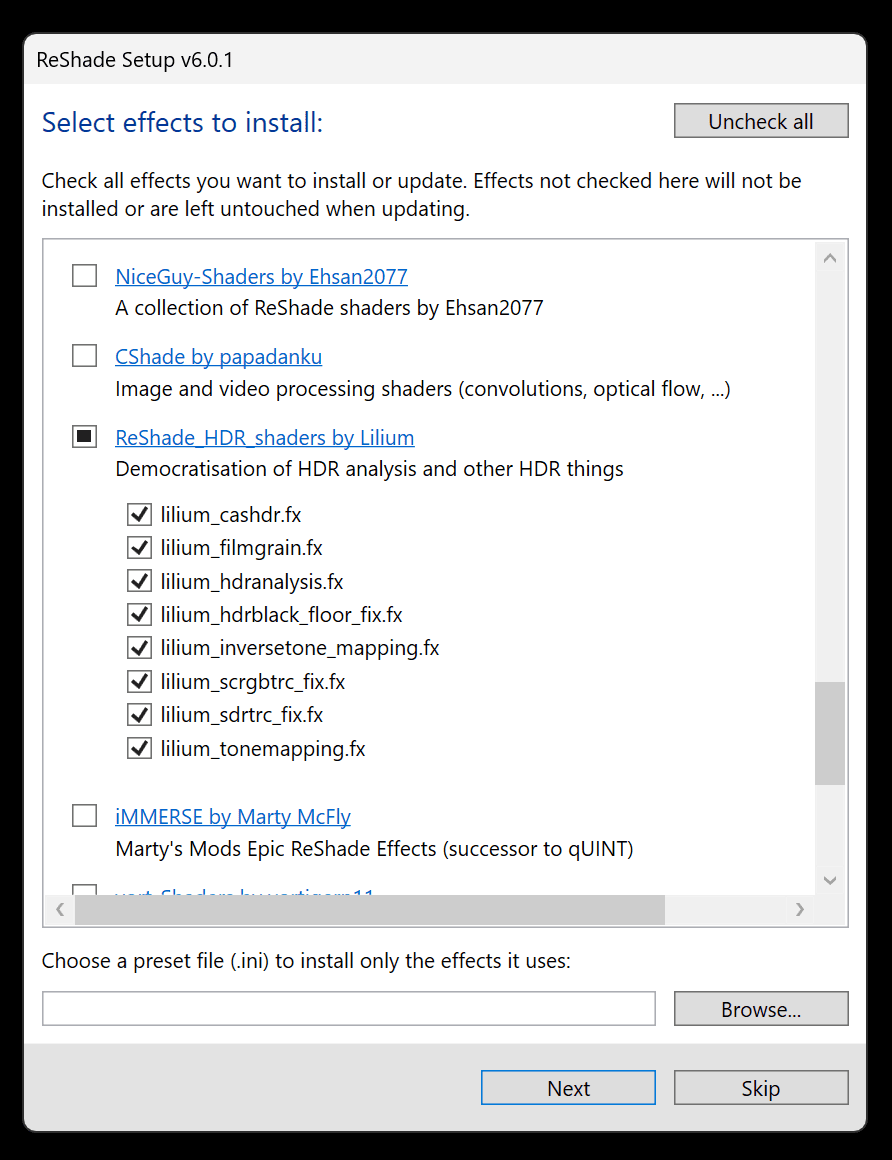Deselect lilium_hdranalysis.fx checkbox
This screenshot has width=892, height=1160.
pyautogui.click(x=139, y=581)
